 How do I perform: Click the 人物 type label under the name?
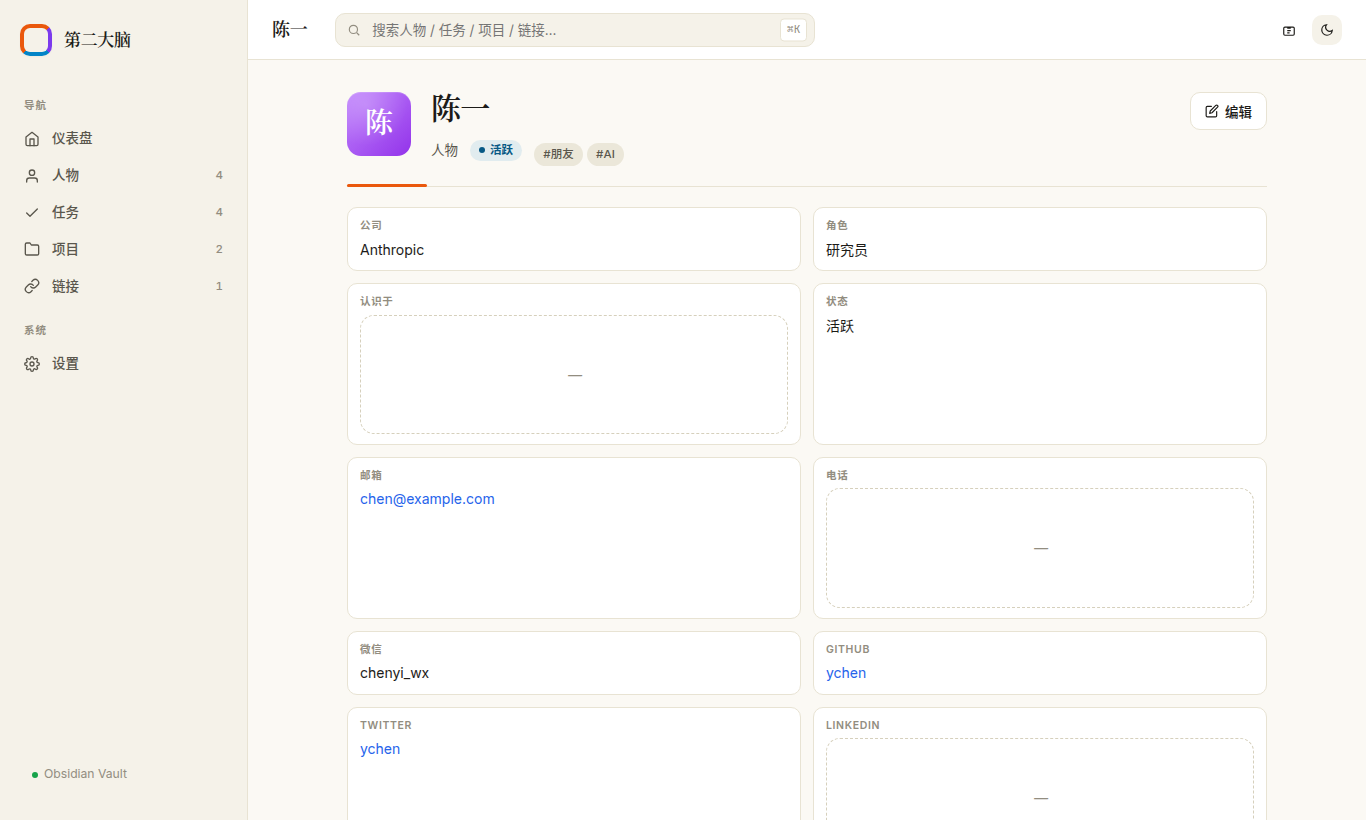pyautogui.click(x=445, y=150)
